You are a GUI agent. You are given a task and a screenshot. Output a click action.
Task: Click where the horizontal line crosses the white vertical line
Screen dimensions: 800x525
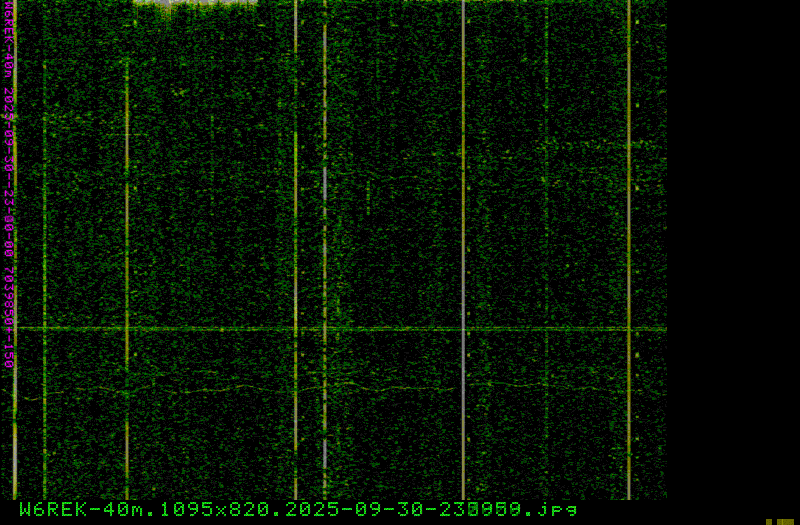click(463, 328)
